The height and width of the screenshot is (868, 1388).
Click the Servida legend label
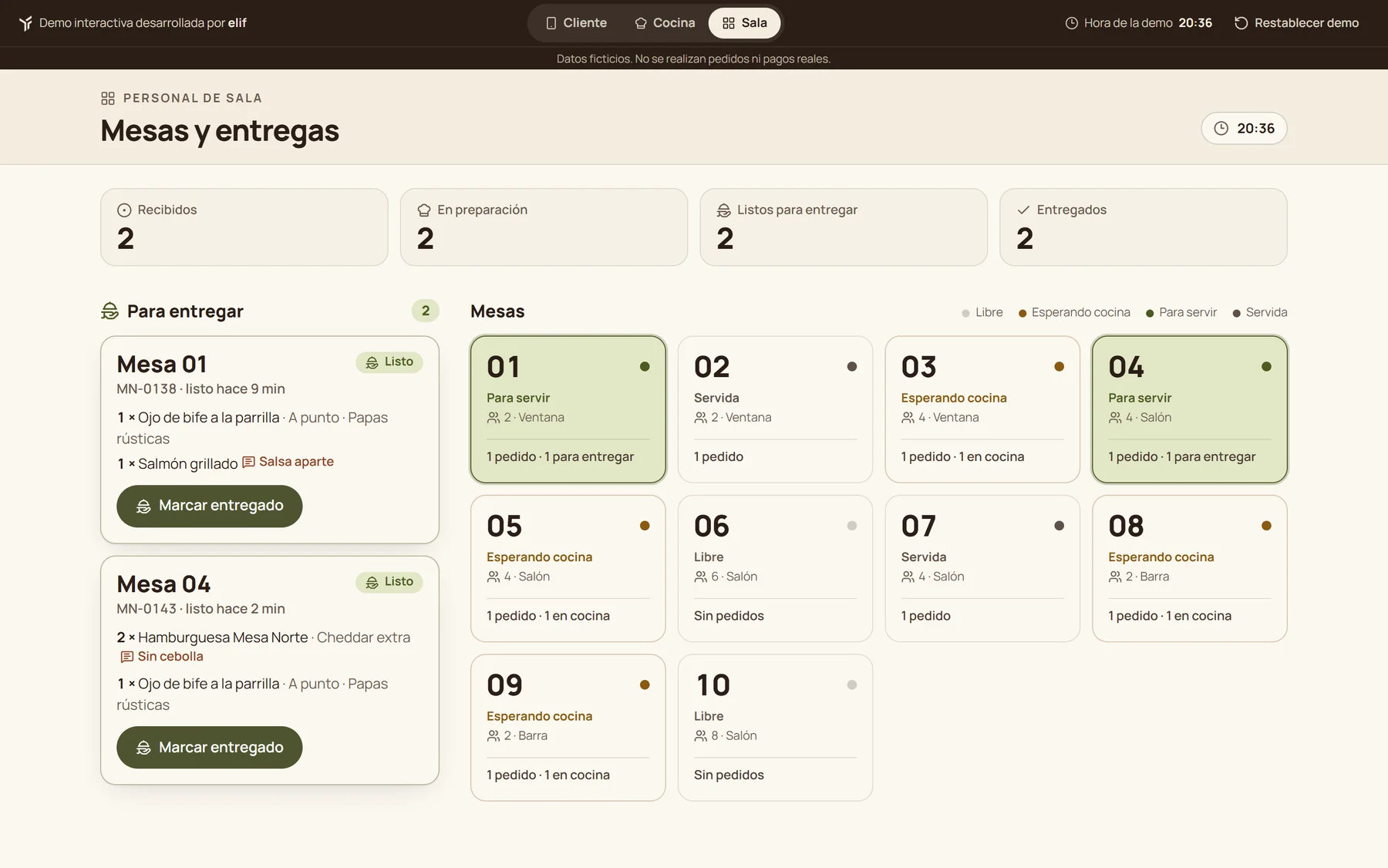tap(1266, 312)
